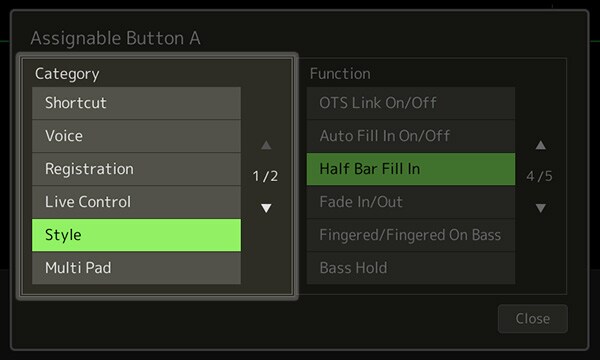This screenshot has width=600, height=360.
Task: Select the Voice category
Action: pyautogui.click(x=136, y=136)
